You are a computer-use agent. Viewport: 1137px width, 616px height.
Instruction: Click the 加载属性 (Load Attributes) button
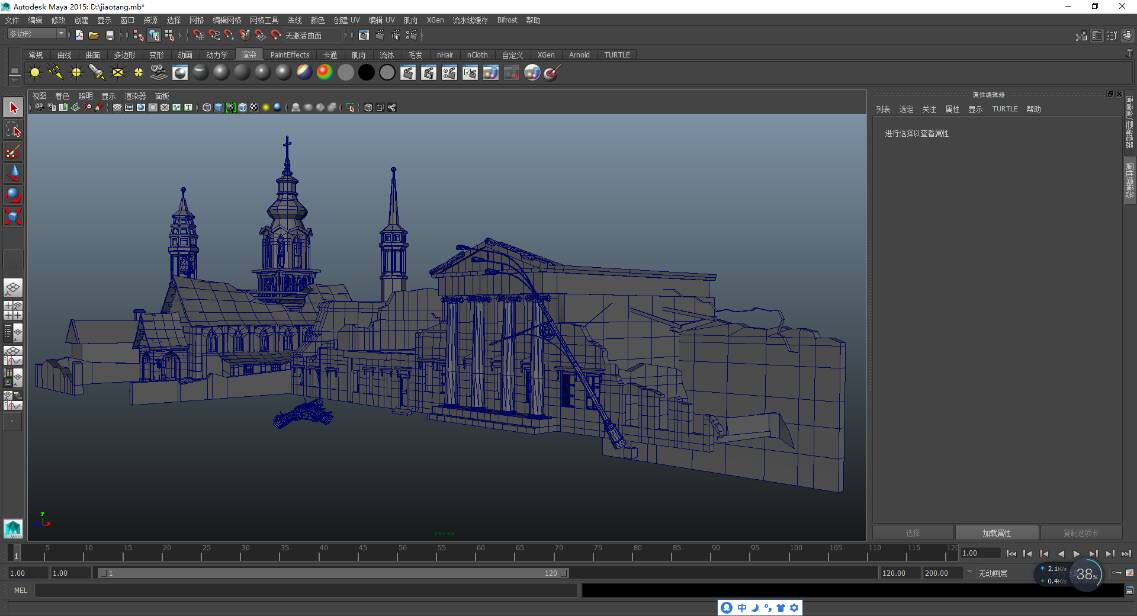(x=997, y=533)
